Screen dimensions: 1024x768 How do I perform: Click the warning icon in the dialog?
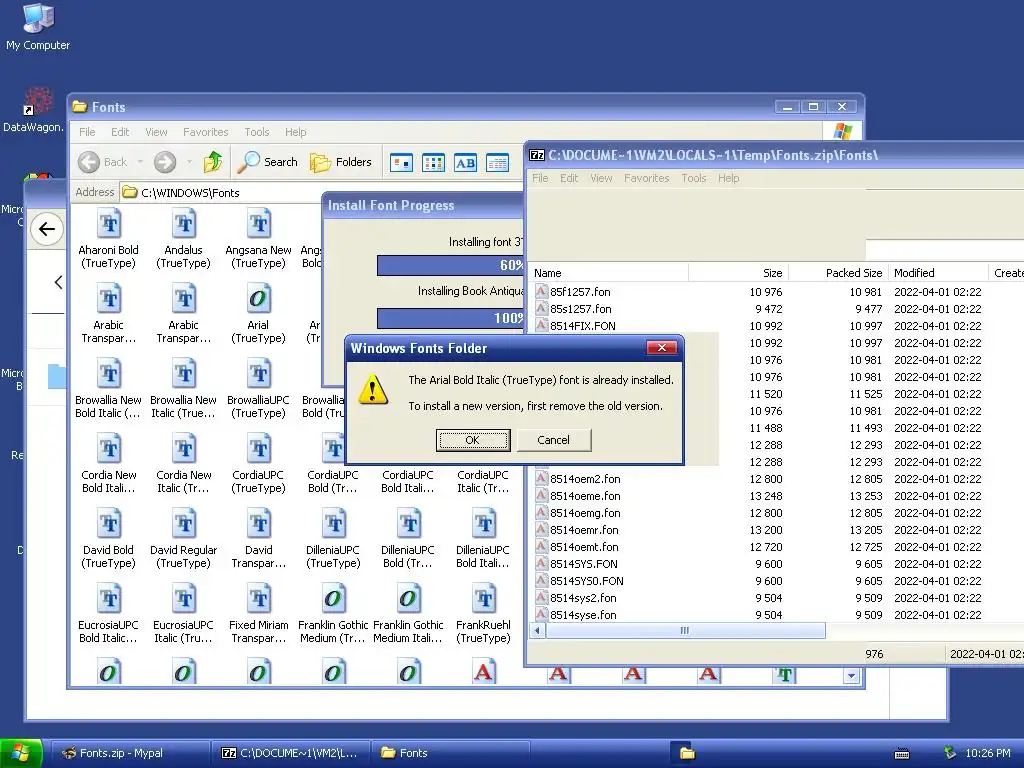tap(373, 390)
